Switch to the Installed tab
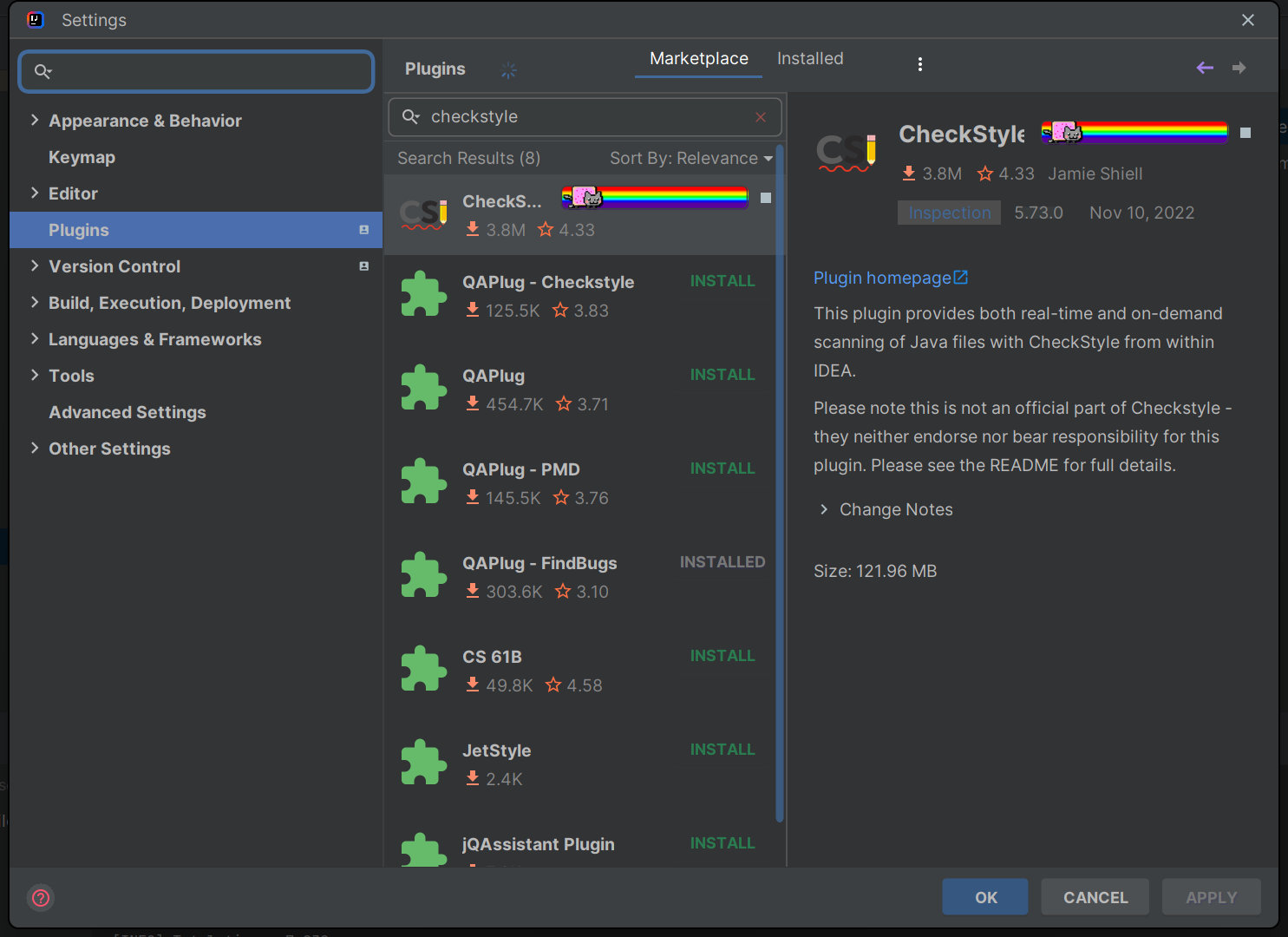1288x937 pixels. coord(809,58)
